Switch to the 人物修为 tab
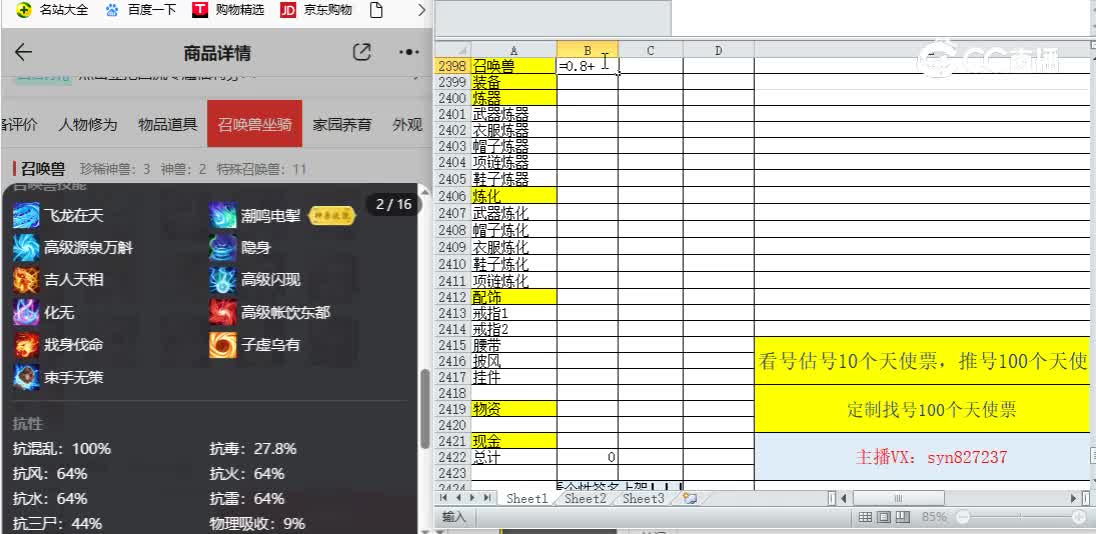 [x=87, y=124]
